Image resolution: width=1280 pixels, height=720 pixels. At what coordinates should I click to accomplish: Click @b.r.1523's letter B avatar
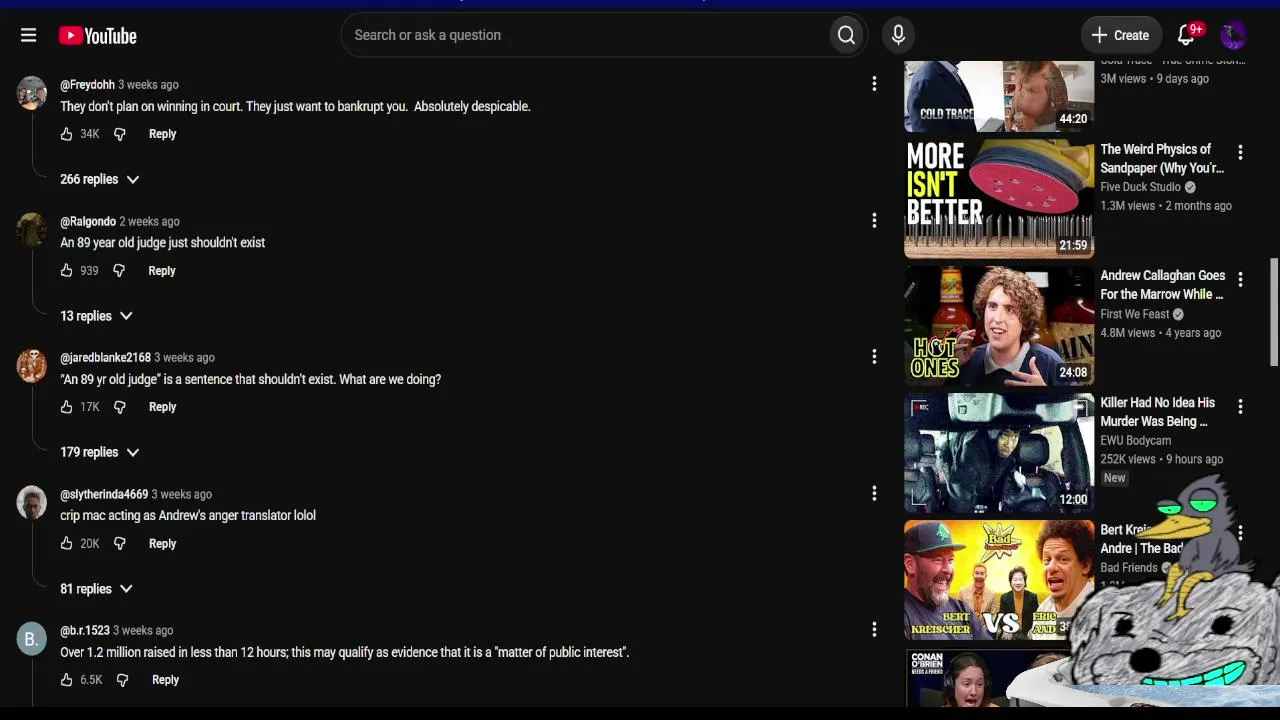click(x=32, y=638)
